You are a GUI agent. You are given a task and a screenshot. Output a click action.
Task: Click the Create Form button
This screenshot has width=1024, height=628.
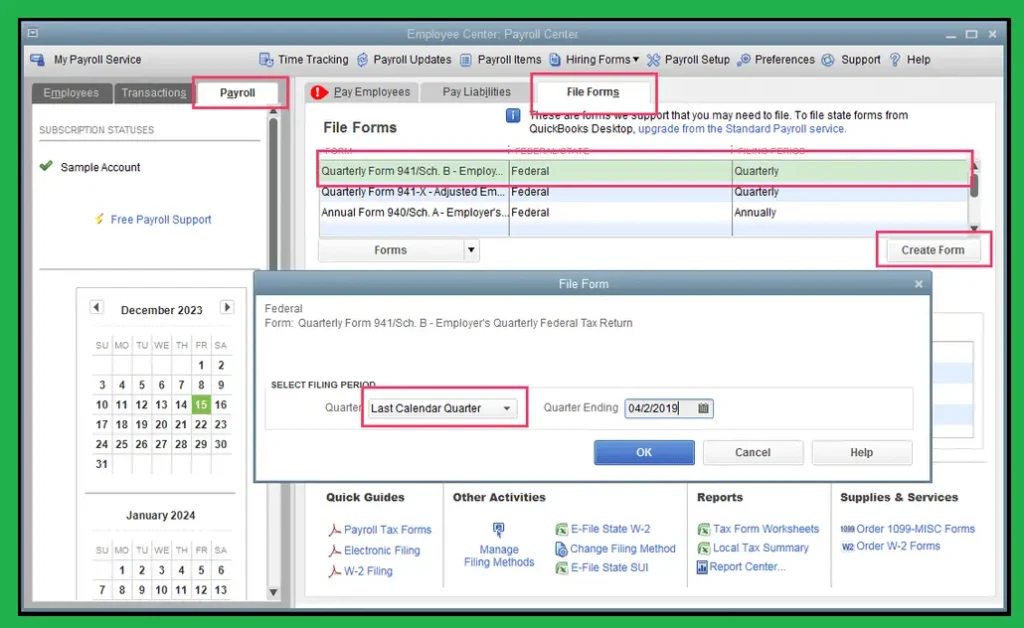pyautogui.click(x=932, y=250)
